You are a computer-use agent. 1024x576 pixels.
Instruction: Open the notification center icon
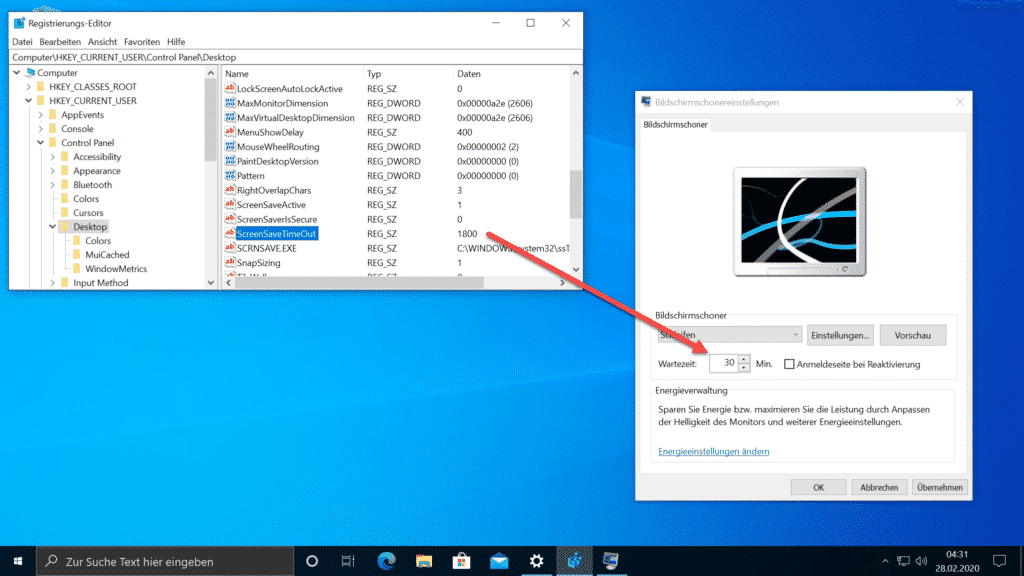tap(999, 561)
